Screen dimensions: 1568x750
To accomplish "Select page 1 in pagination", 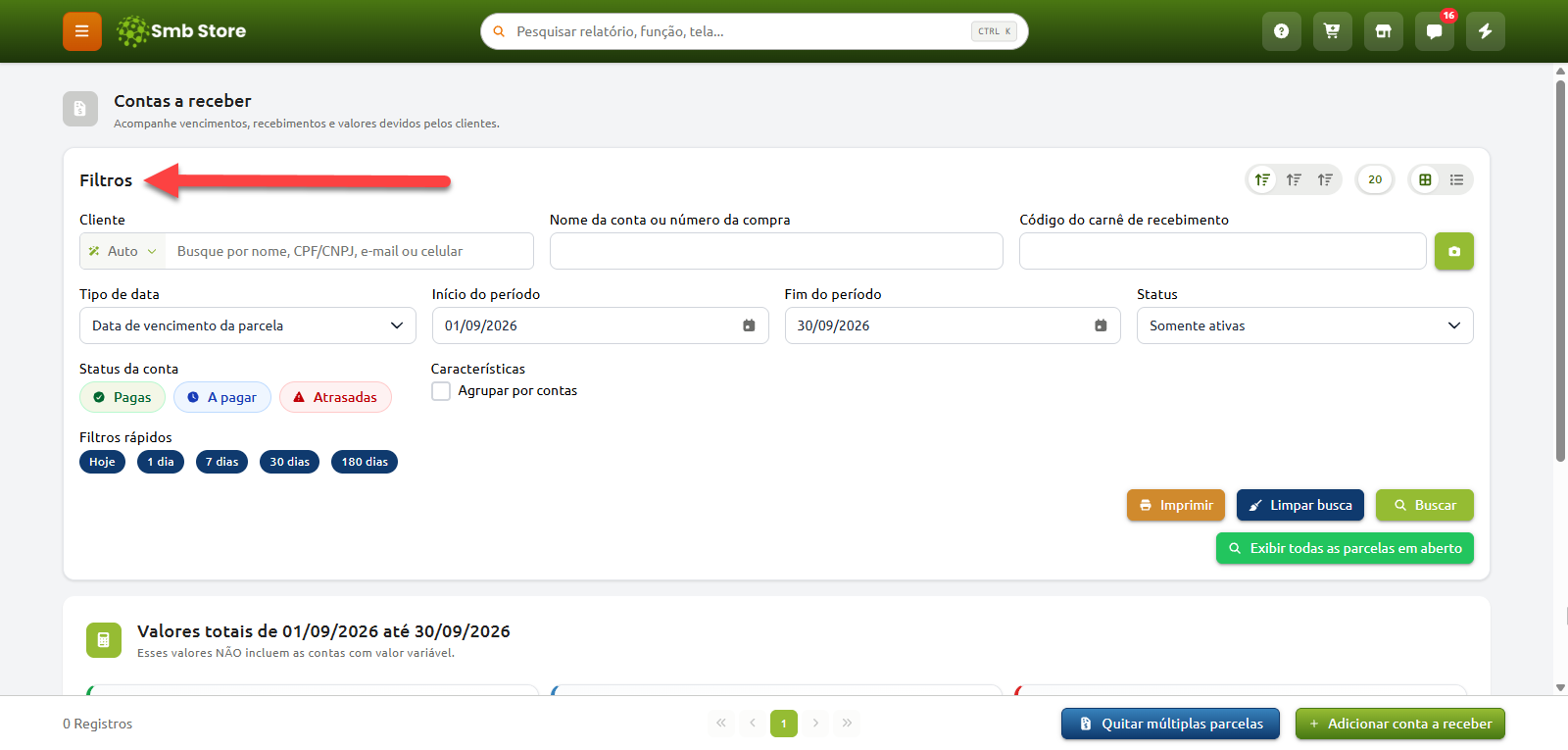I will coord(784,724).
